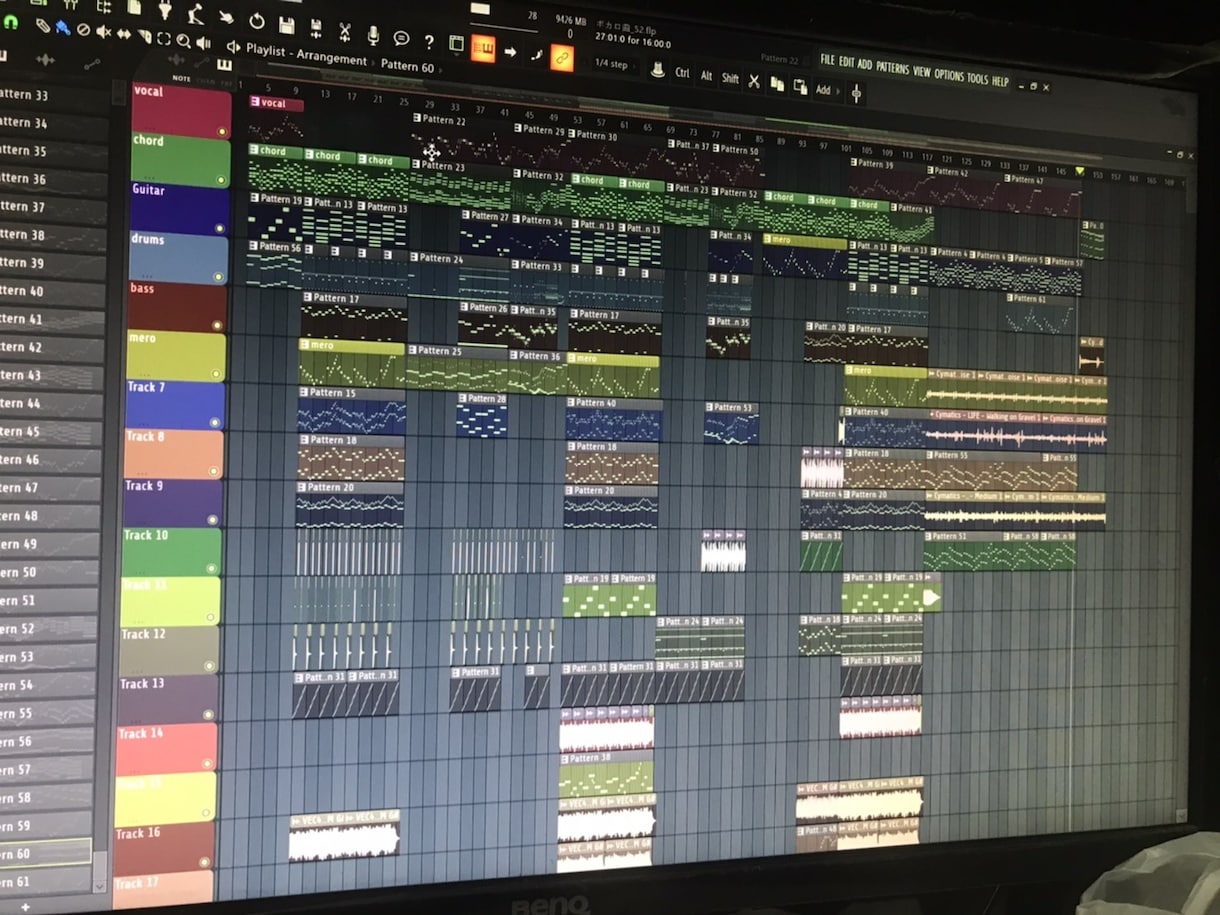This screenshot has width=1220, height=915.
Task: Open the HELP menu
Action: point(1000,81)
